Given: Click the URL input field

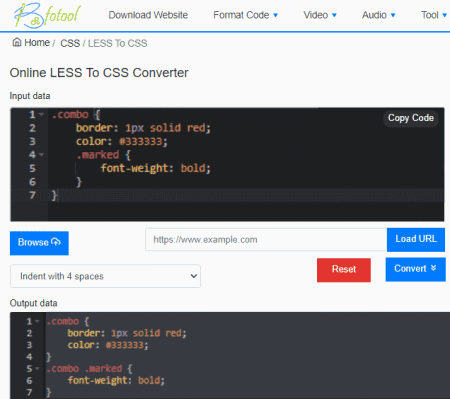Looking at the screenshot, I should 266,239.
